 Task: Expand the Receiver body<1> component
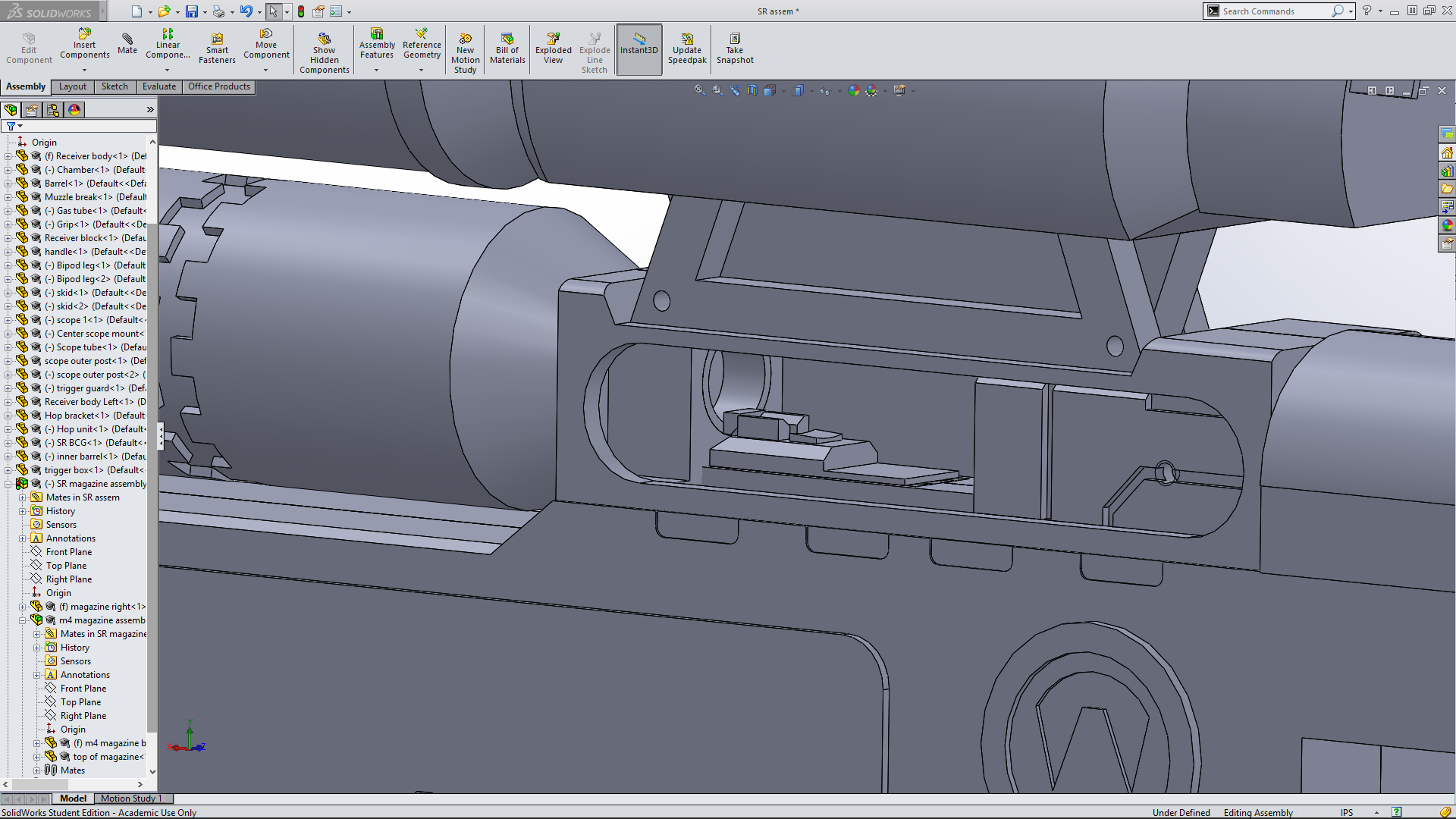8,156
